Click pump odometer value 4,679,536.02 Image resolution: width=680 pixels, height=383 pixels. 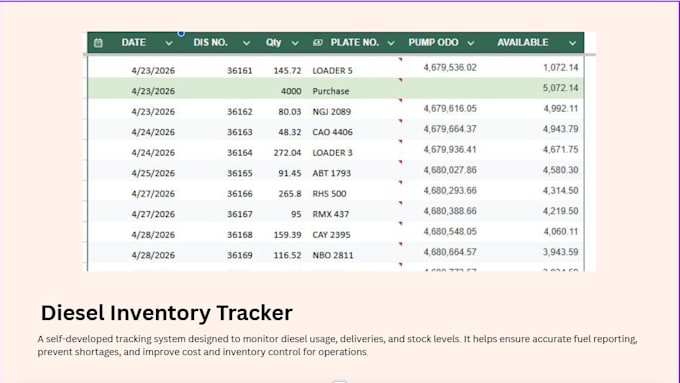coord(450,67)
